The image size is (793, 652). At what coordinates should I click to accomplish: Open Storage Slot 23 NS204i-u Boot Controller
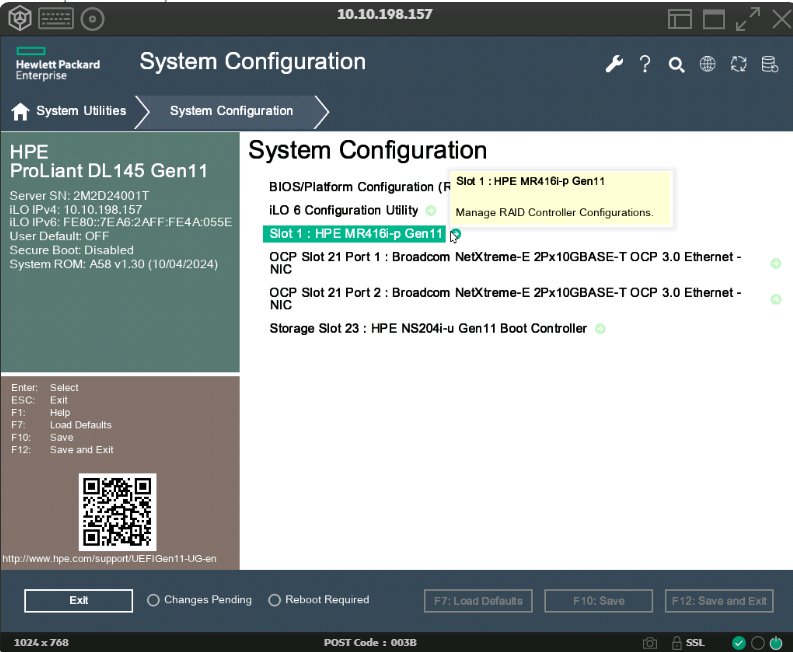pyautogui.click(x=428, y=329)
